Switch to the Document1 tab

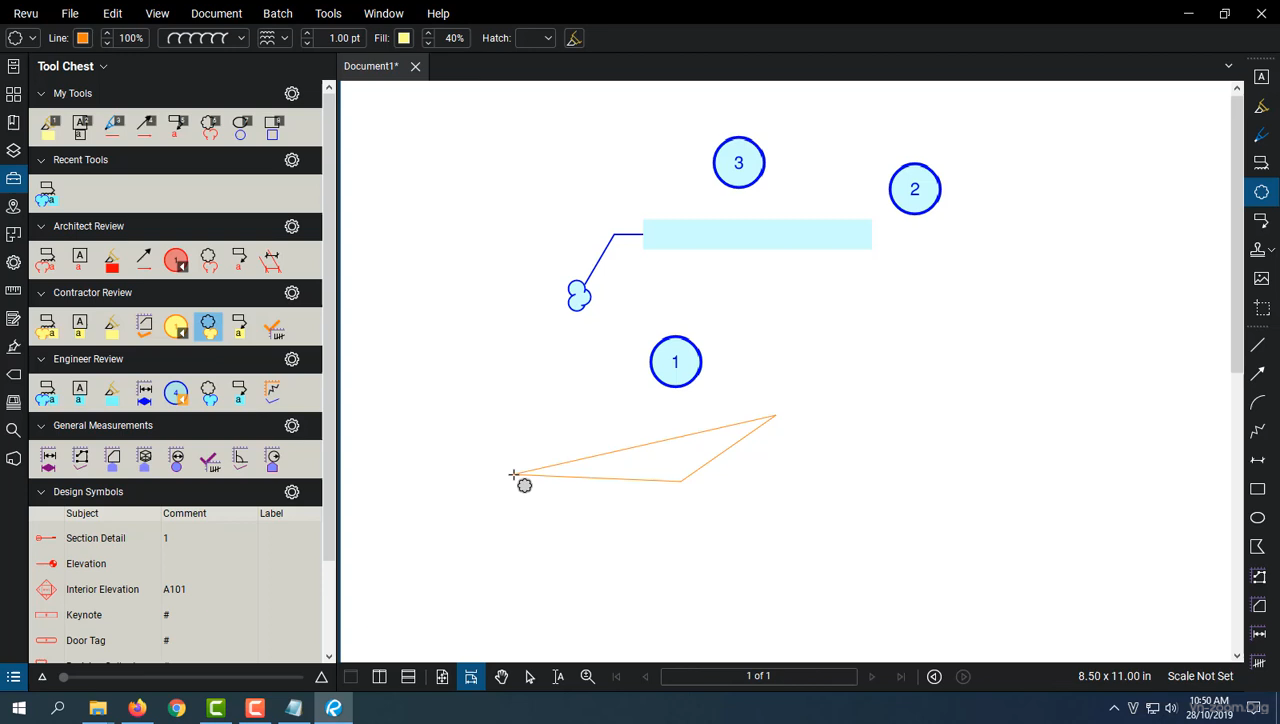(370, 66)
